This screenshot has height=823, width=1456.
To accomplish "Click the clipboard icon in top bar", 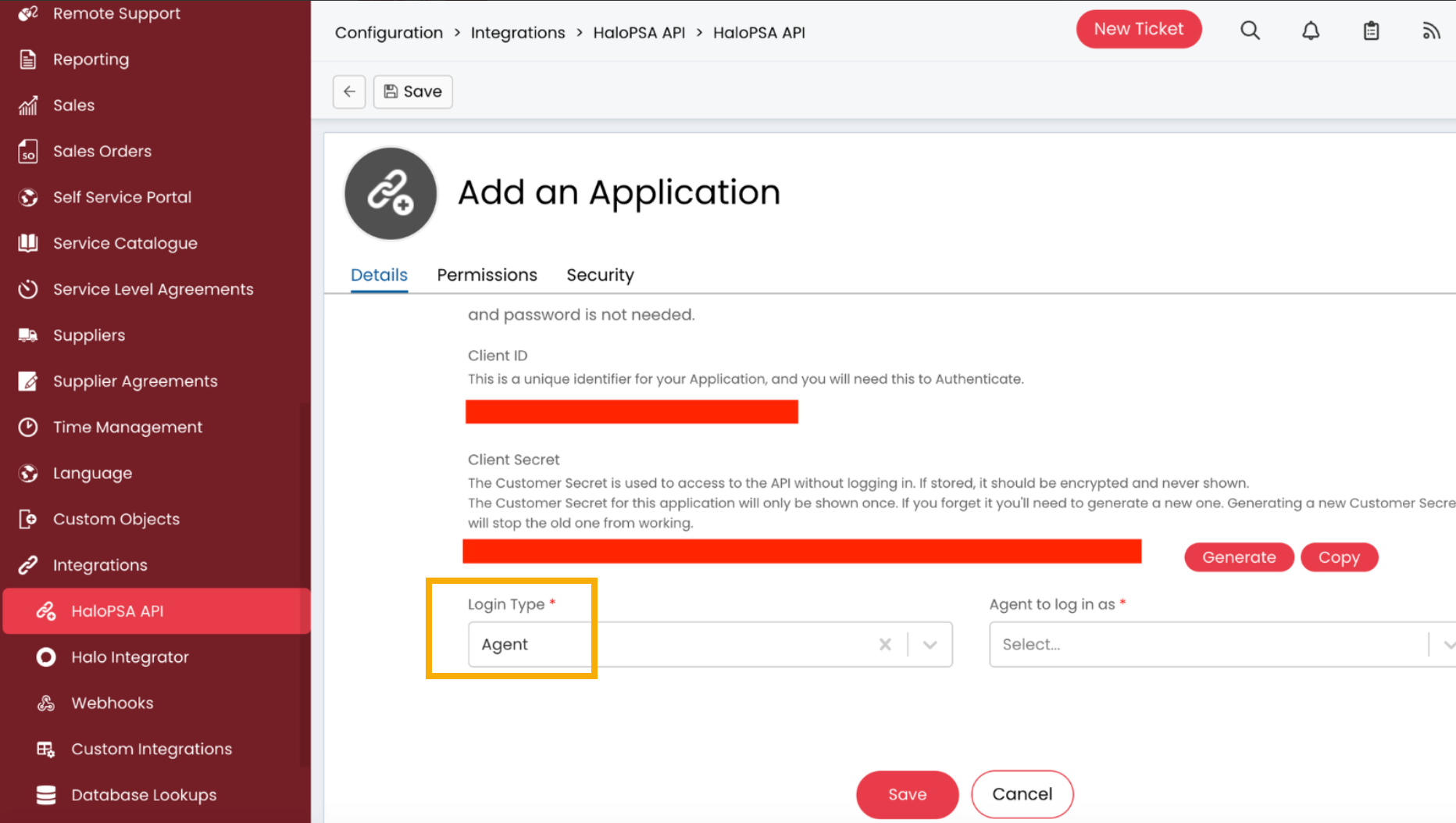I will click(x=1371, y=30).
